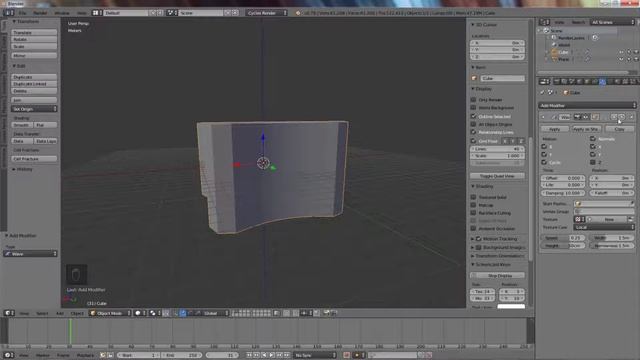
Task: Enable the World Background checkbox
Action: tap(473, 107)
